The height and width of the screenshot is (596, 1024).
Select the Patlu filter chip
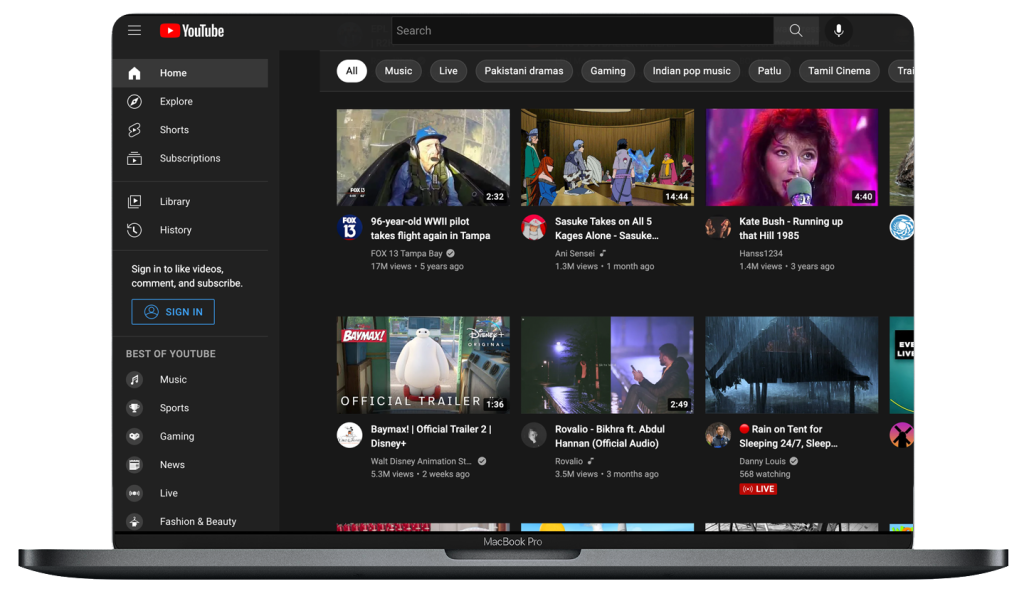tap(769, 71)
